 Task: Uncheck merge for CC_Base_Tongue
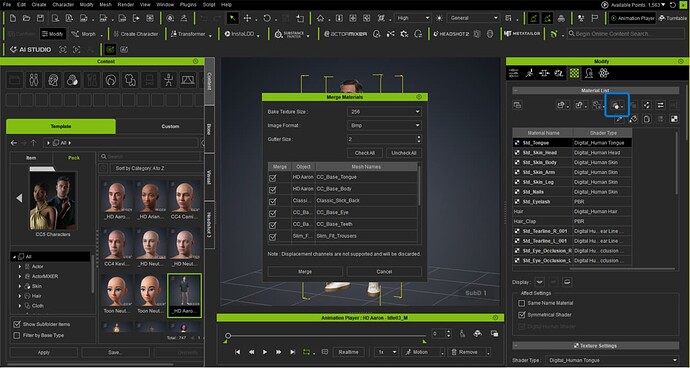coord(273,178)
